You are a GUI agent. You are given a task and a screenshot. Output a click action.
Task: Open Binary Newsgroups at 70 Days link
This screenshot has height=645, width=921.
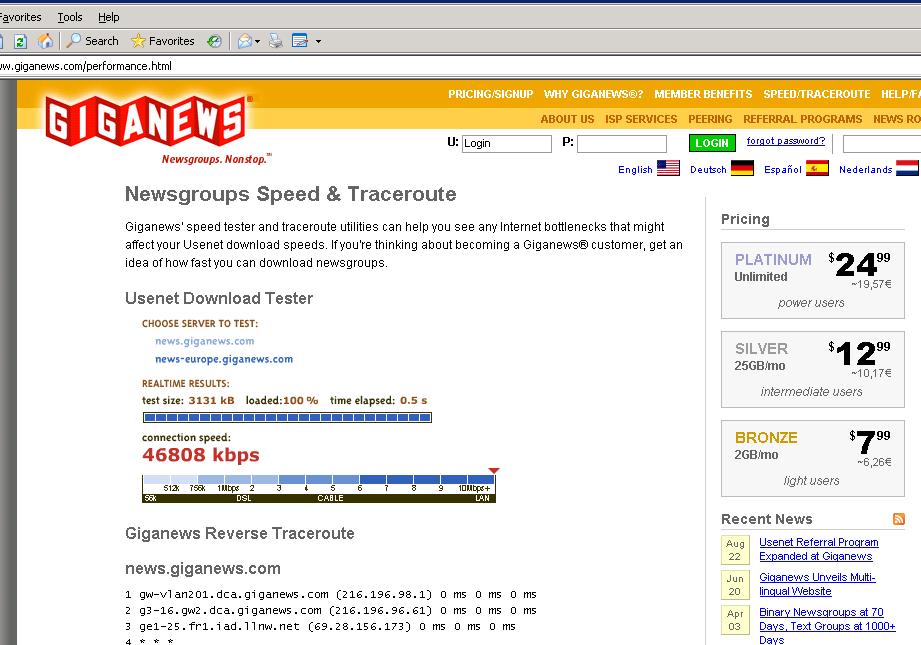click(827, 626)
